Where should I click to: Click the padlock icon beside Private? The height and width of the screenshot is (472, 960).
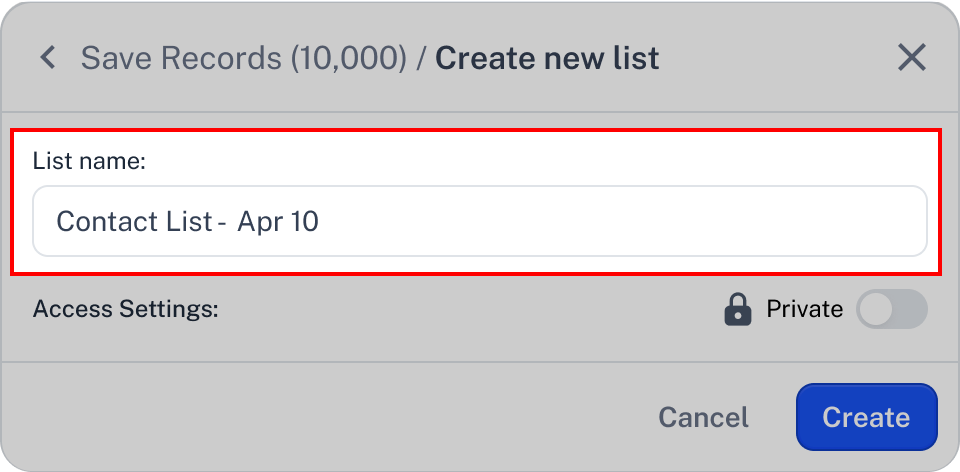(738, 309)
